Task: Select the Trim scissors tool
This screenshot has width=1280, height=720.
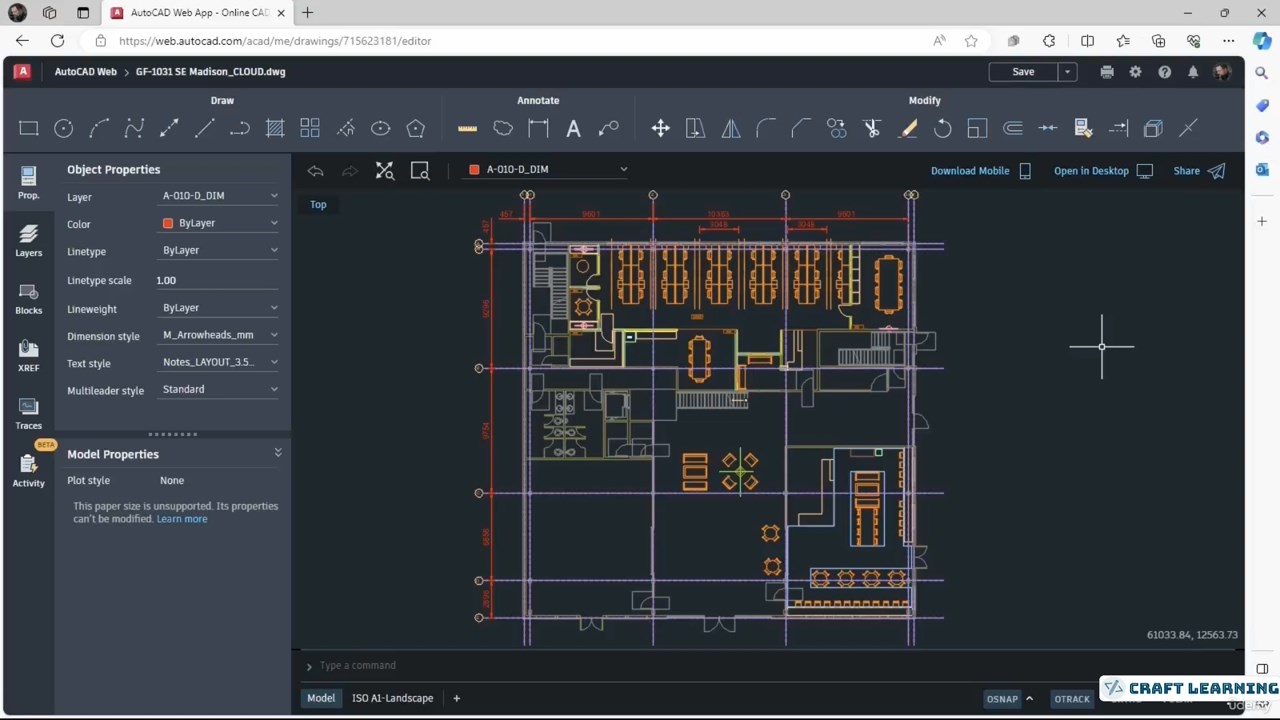Action: (x=872, y=128)
